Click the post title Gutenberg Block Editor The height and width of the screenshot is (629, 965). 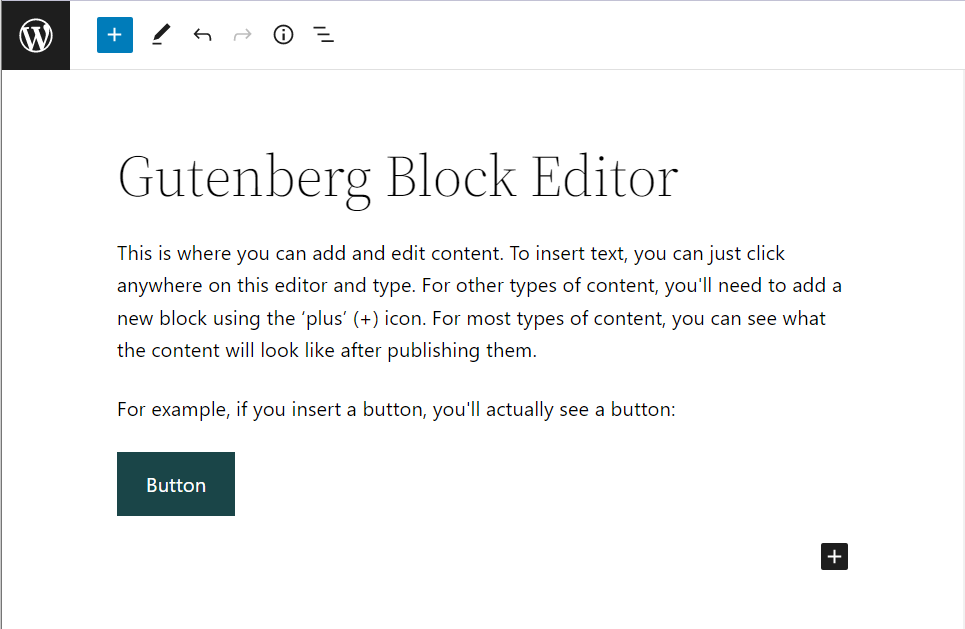click(398, 178)
